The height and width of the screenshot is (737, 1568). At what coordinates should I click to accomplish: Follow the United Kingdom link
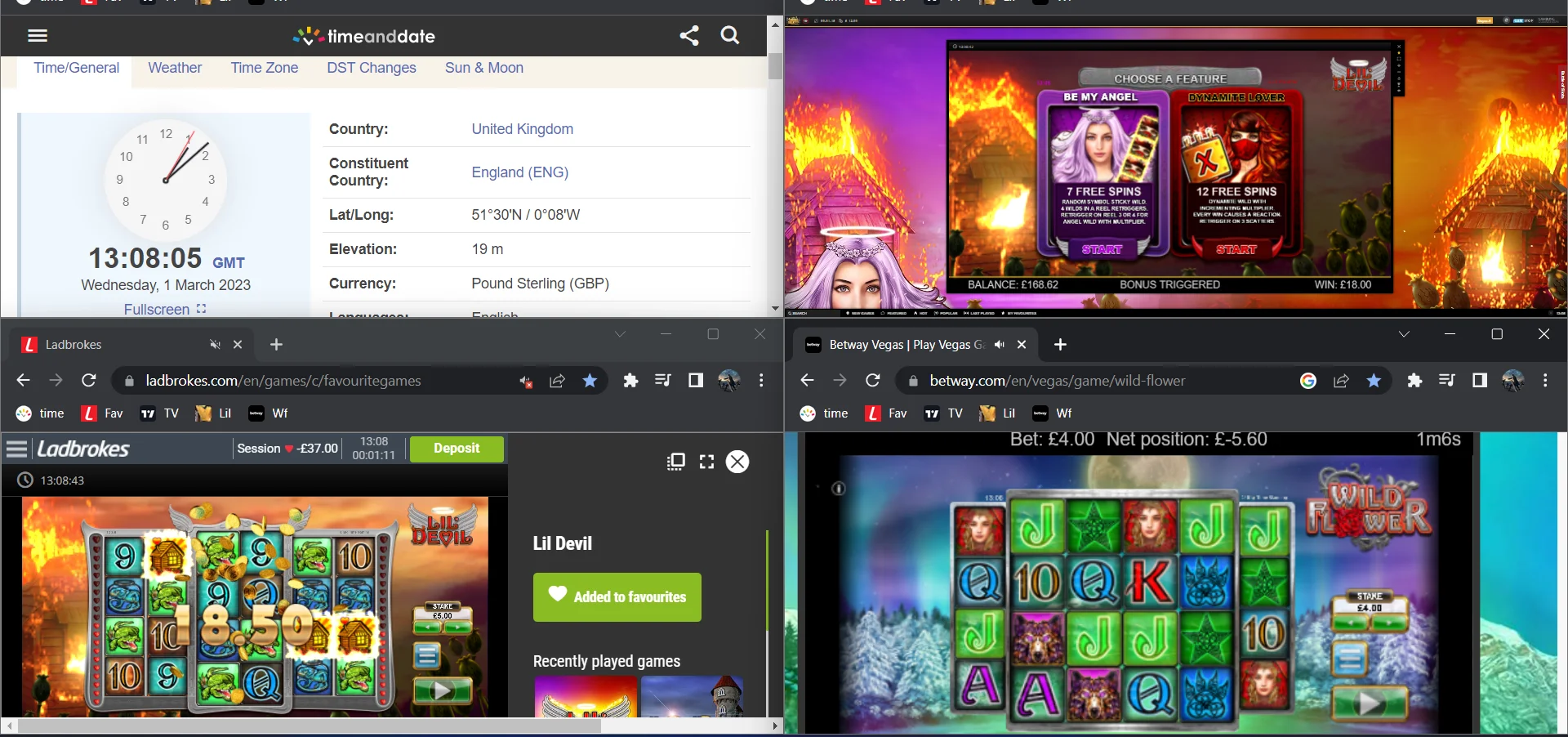522,129
